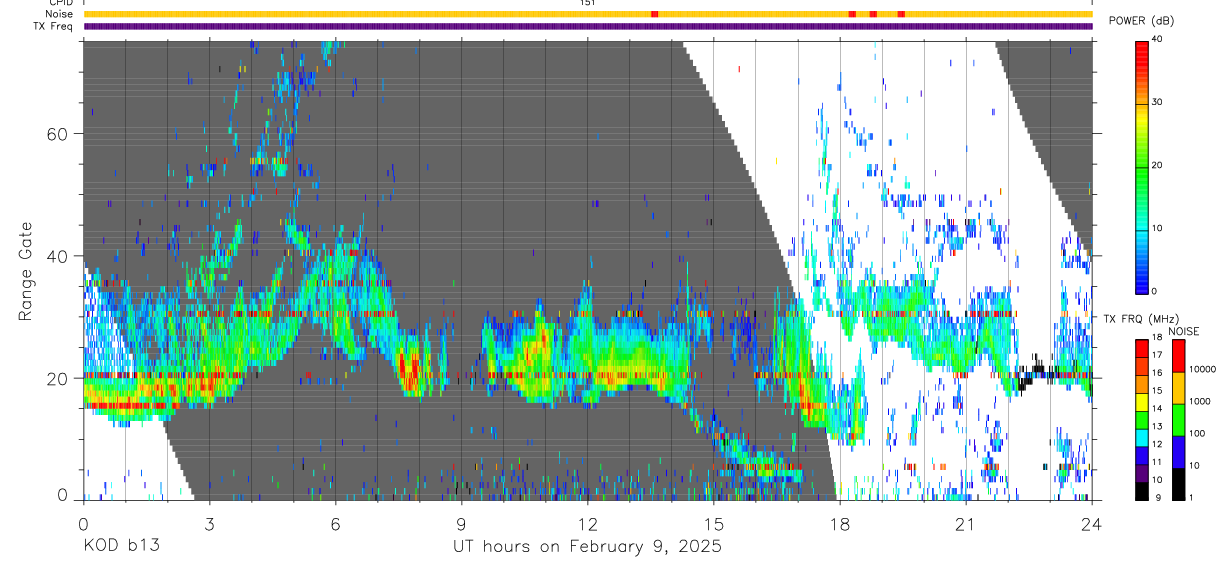Click the 'Noise' row label

60,14
